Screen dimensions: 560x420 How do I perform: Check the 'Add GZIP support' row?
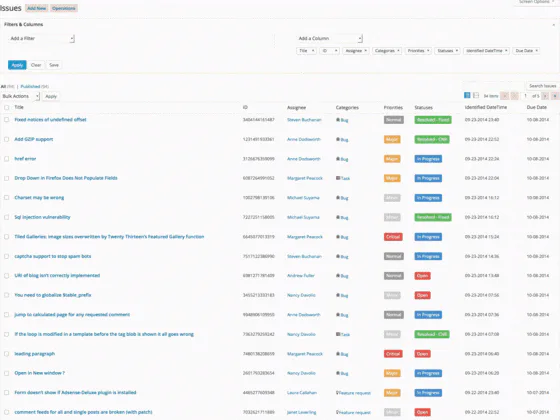click(6, 139)
